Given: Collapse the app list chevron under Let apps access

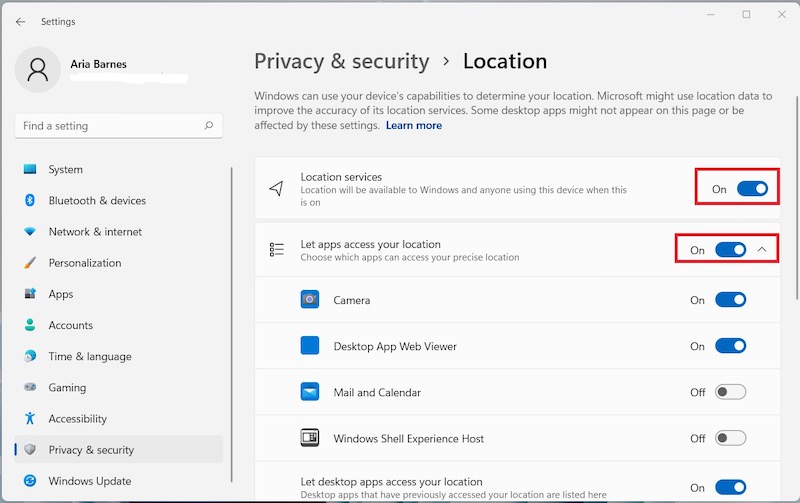Looking at the screenshot, I should tap(762, 249).
